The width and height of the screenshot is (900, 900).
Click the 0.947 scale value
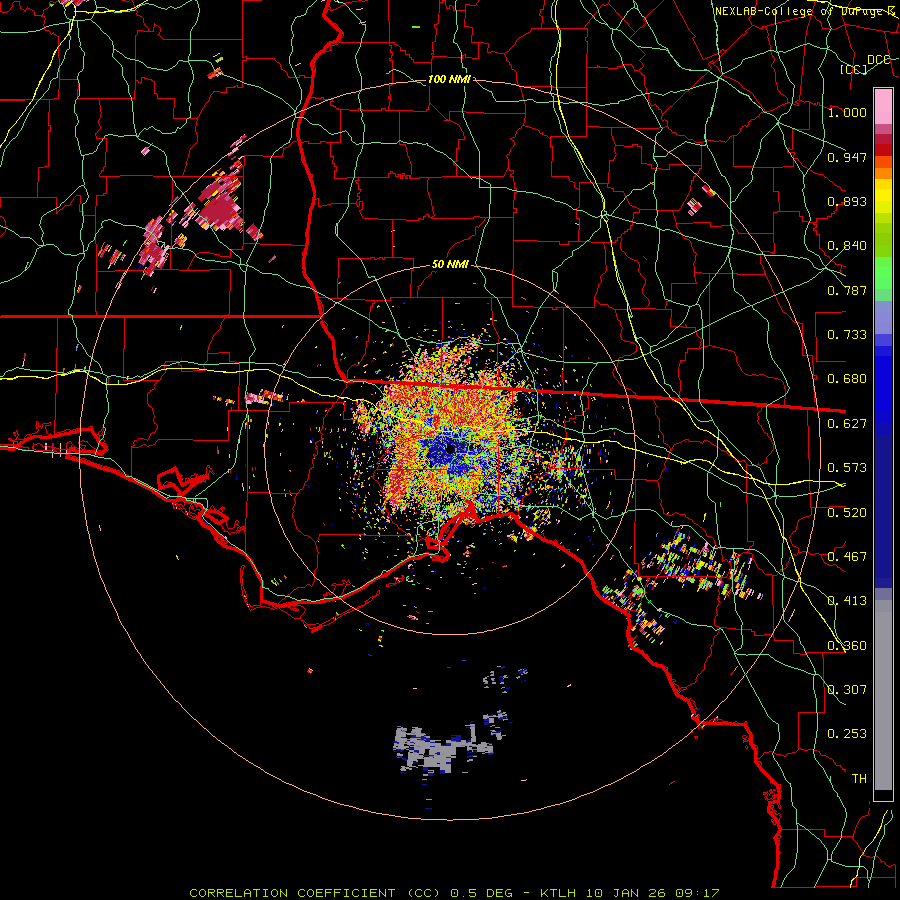click(x=847, y=157)
